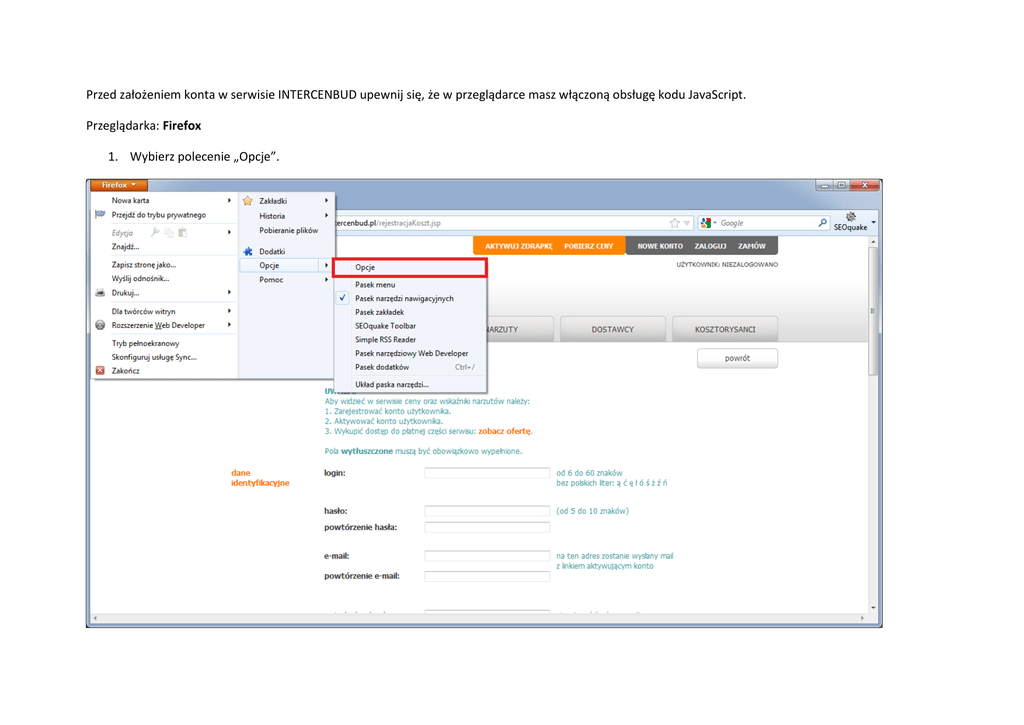Click the private browsing mask icon
1024x725 pixels.
100,215
